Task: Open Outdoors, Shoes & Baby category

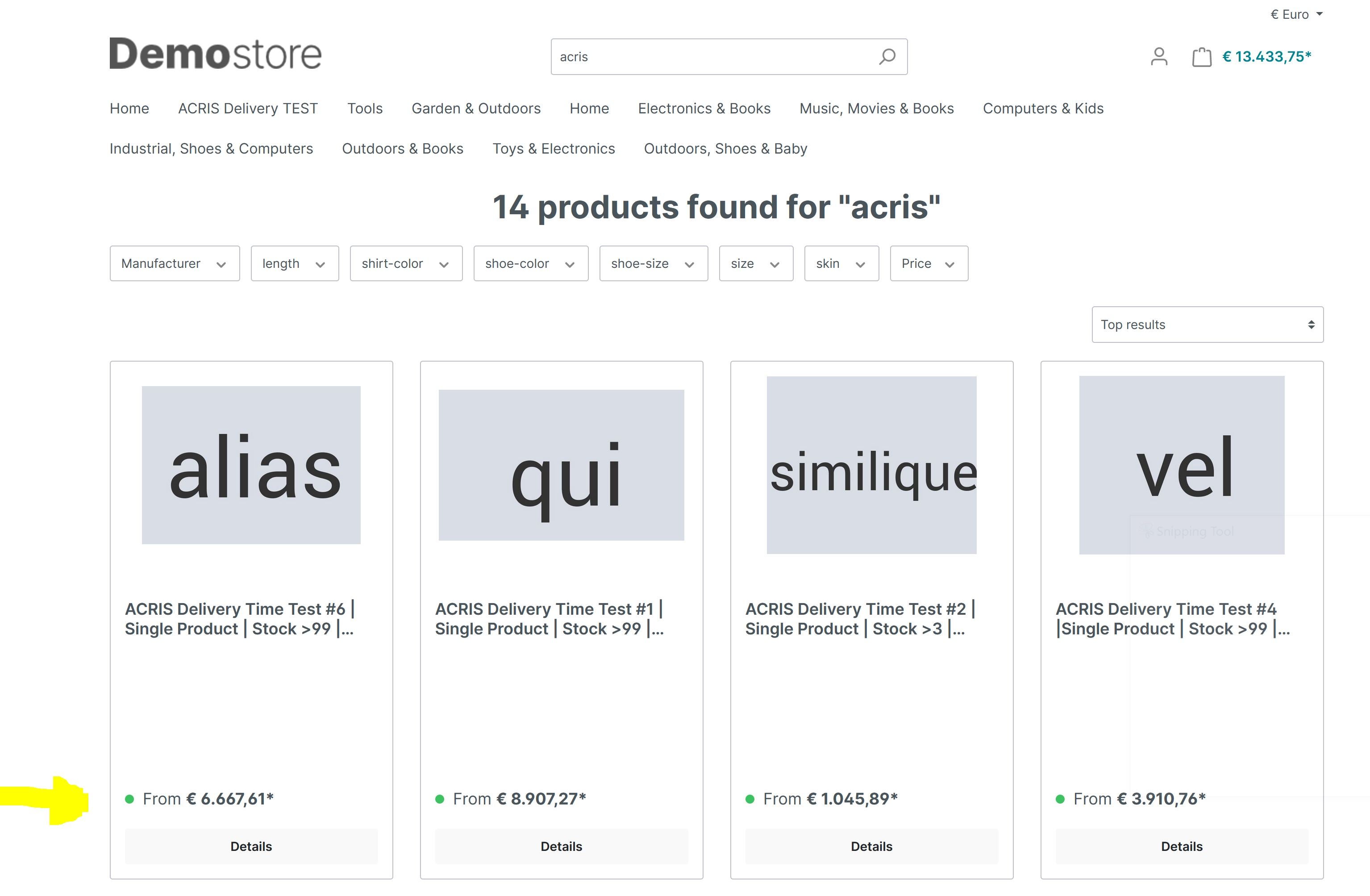Action: click(x=725, y=149)
